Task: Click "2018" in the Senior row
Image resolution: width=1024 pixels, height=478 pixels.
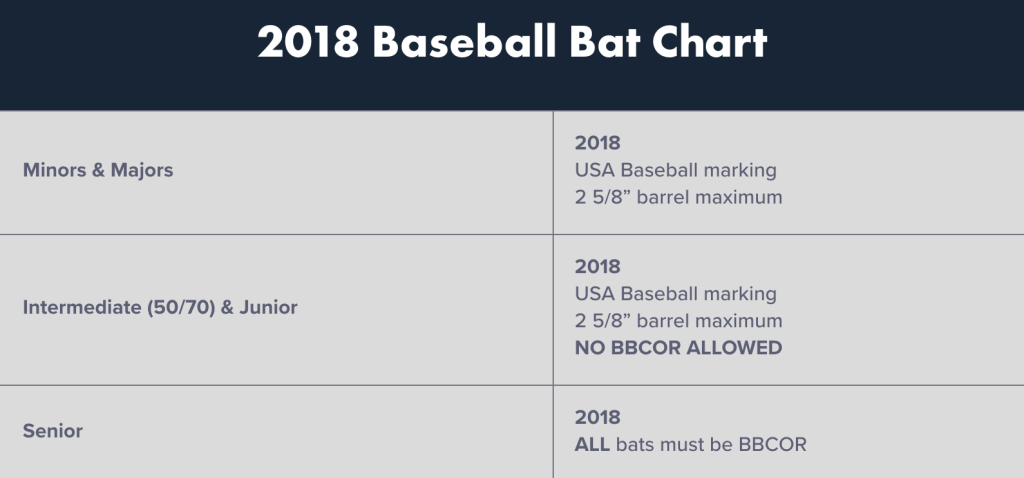Action: tap(597, 417)
